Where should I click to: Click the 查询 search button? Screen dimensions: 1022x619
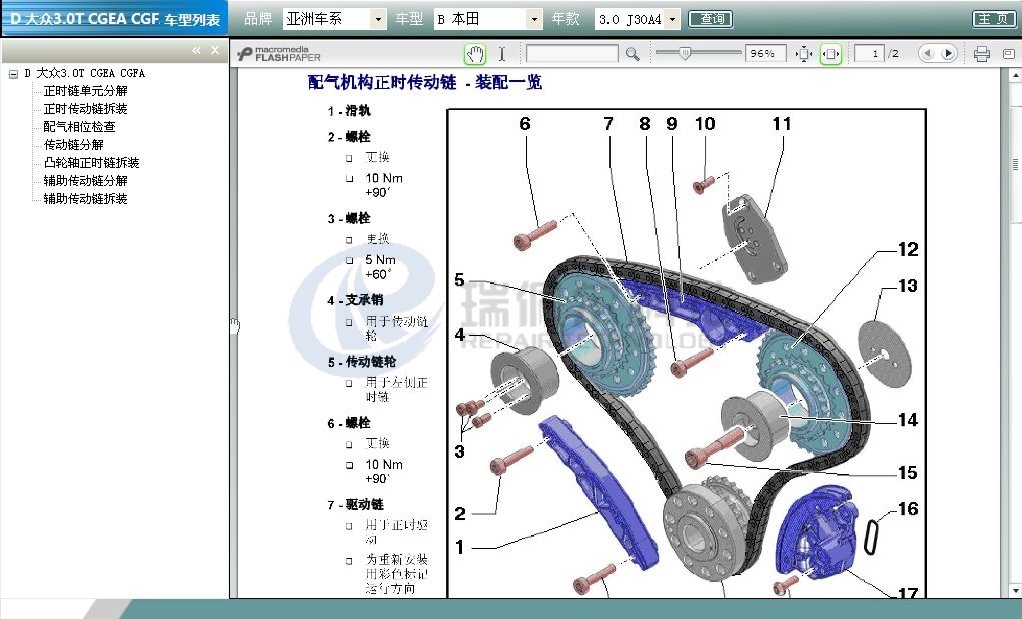(x=711, y=19)
